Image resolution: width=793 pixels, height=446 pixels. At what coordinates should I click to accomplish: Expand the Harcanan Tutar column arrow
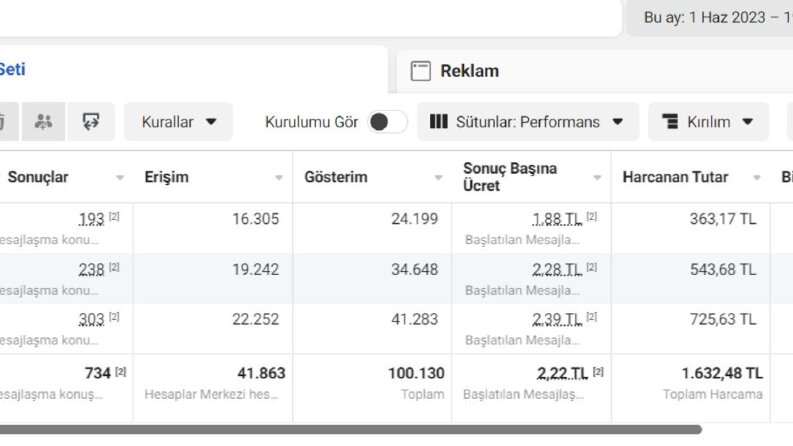coord(757,177)
